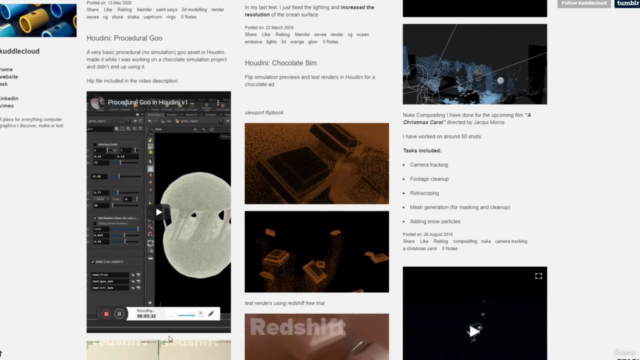
Task: Share the saint seiya tagged post
Action: (93, 9)
